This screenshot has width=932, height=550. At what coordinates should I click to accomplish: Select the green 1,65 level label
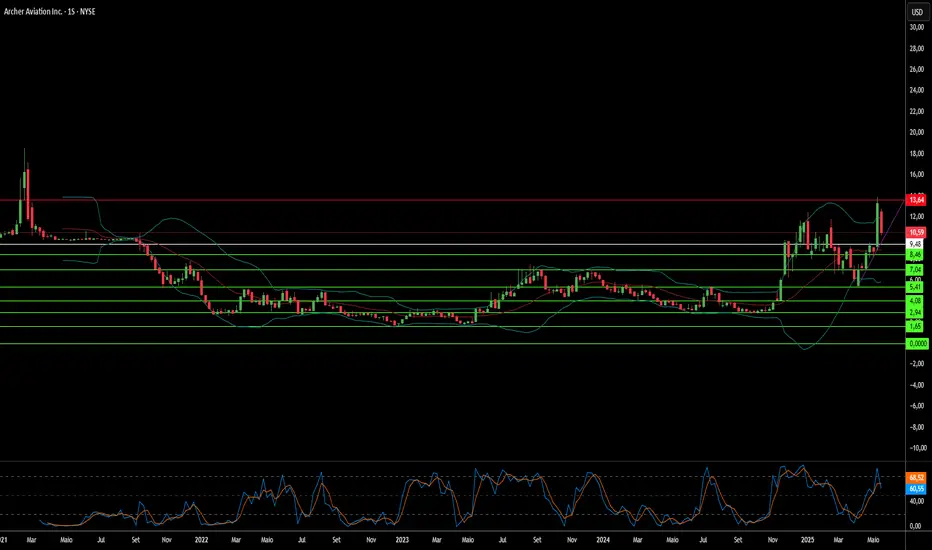(x=916, y=326)
